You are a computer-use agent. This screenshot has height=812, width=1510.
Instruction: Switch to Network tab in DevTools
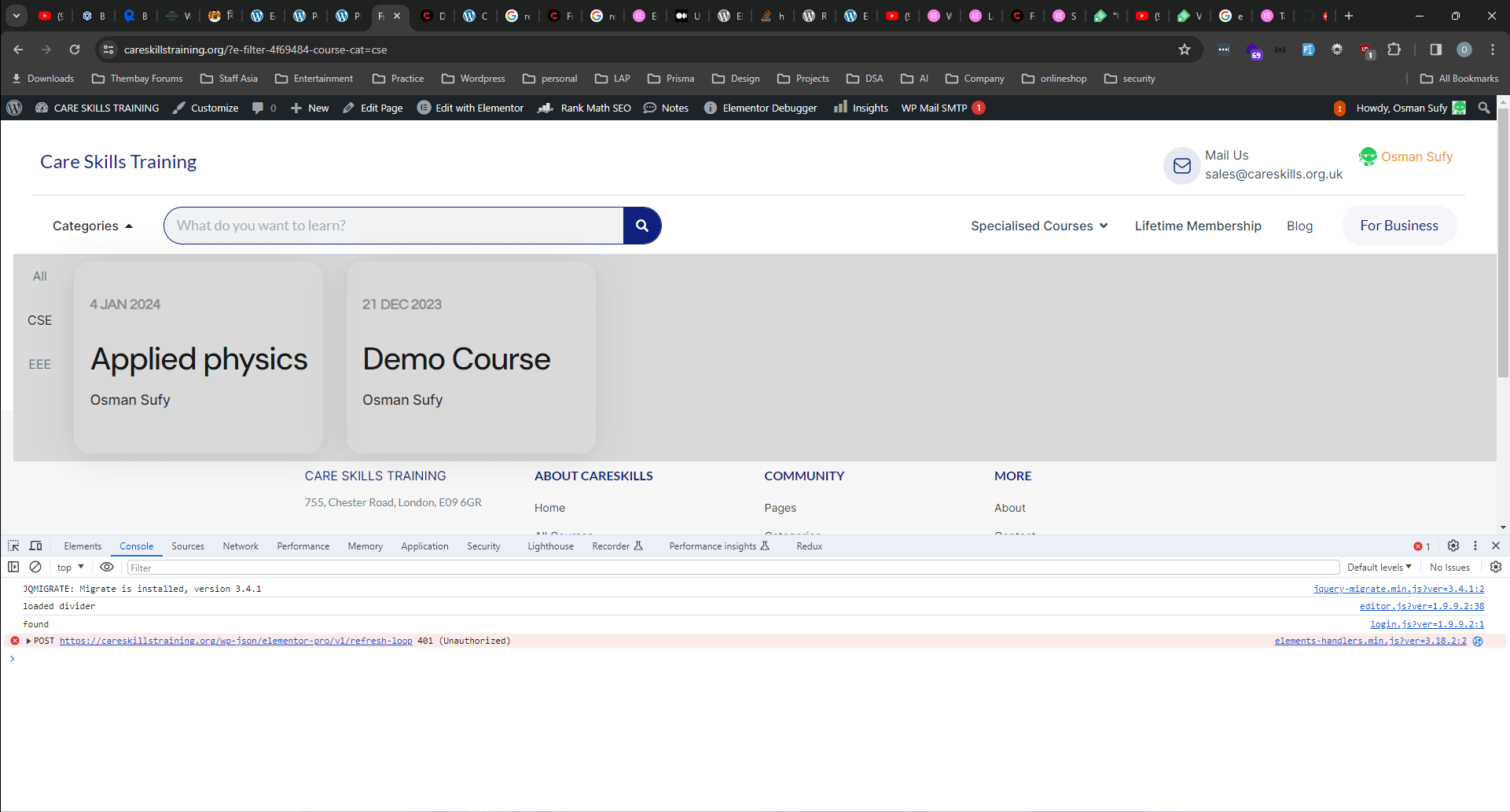tap(241, 546)
